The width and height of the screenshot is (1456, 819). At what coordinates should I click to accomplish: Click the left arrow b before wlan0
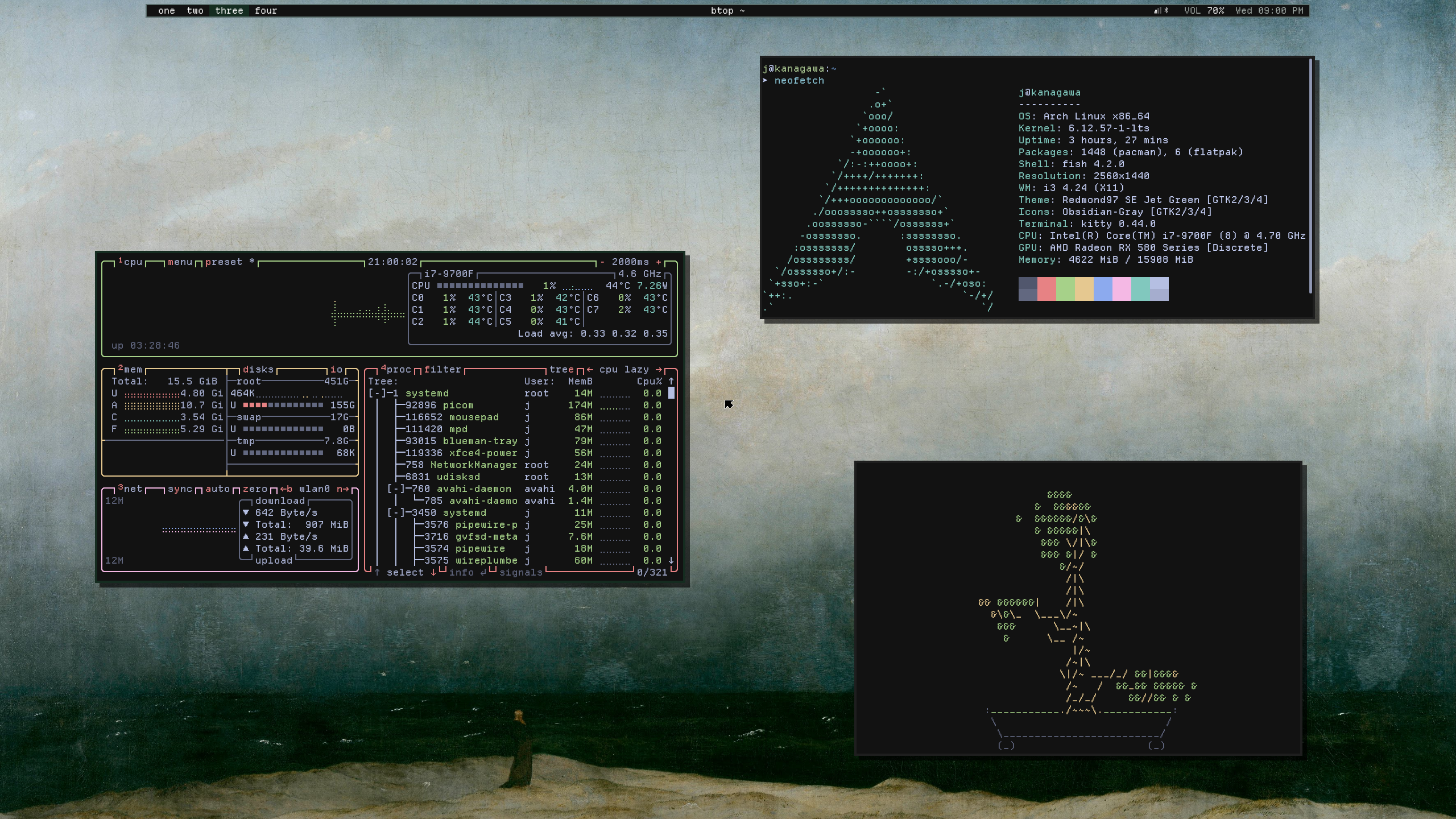286,489
